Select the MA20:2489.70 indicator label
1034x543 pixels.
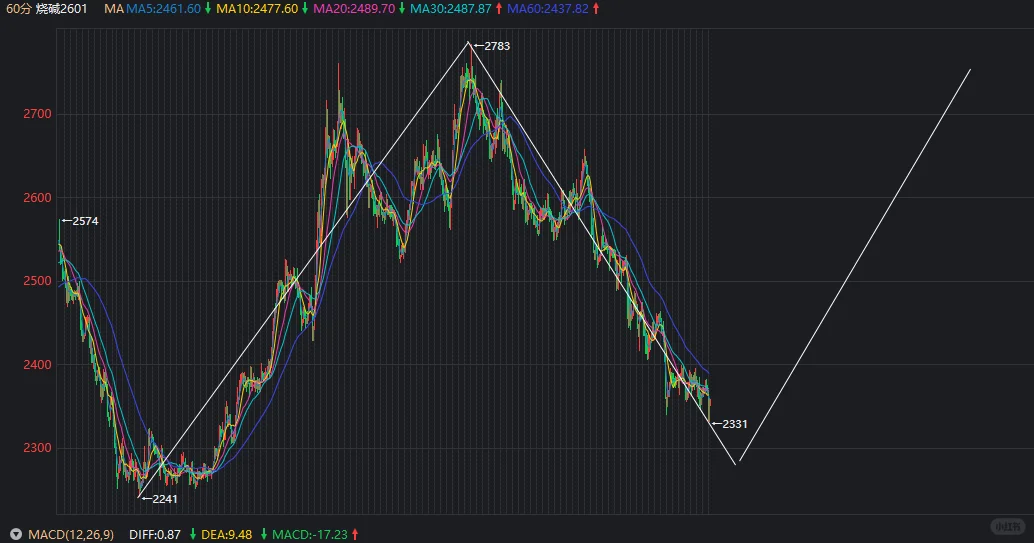[354, 9]
